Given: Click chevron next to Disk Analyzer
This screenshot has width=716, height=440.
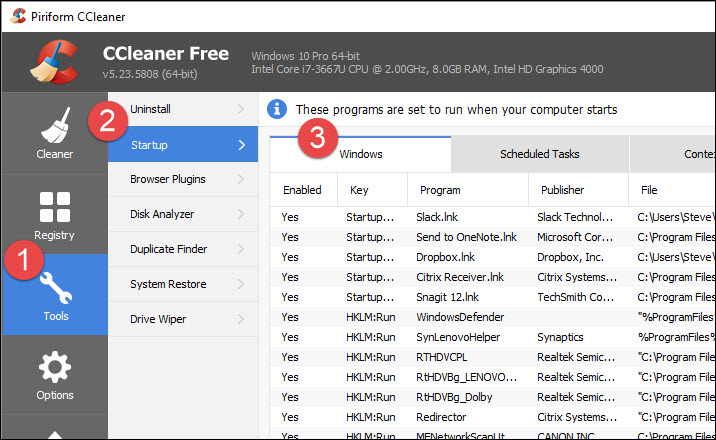Looking at the screenshot, I should pos(241,214).
